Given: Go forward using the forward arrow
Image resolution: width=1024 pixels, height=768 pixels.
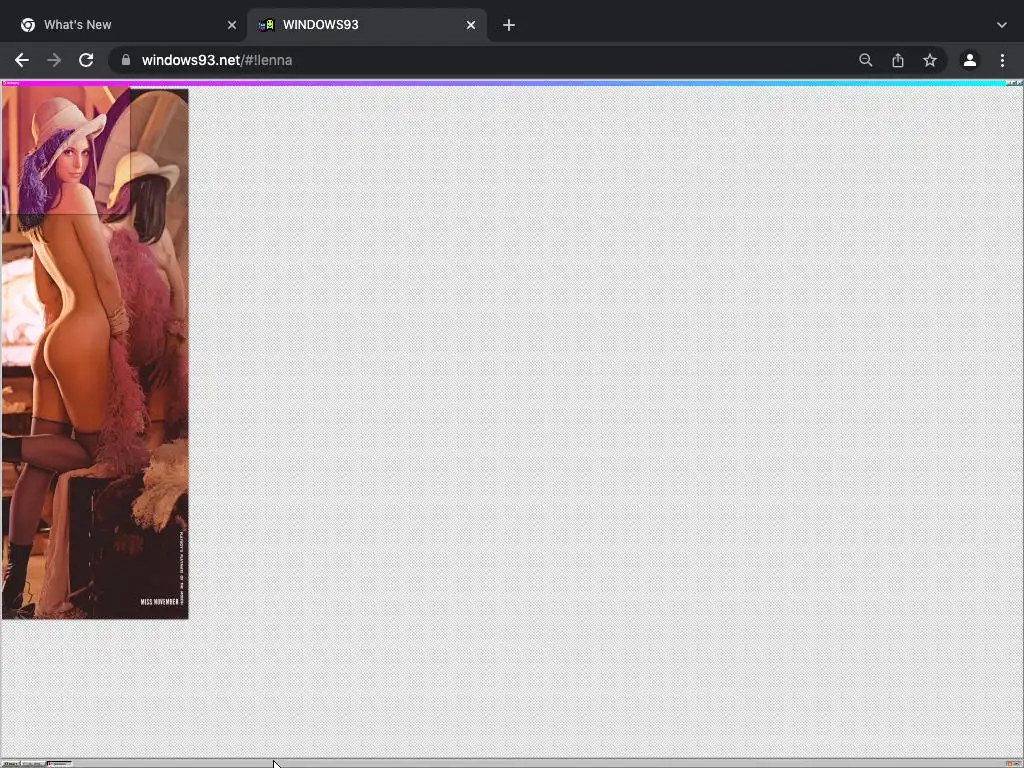Looking at the screenshot, I should coord(54,60).
